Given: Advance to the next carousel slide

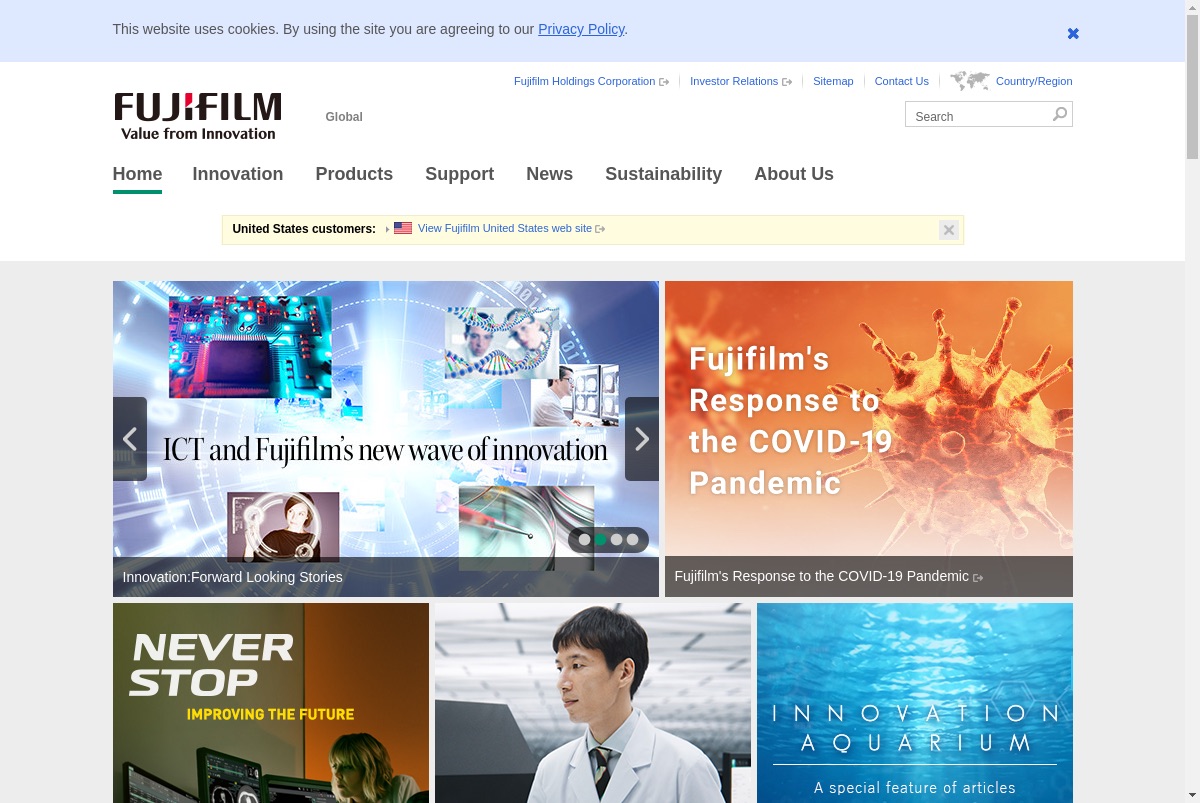Looking at the screenshot, I should [x=642, y=439].
